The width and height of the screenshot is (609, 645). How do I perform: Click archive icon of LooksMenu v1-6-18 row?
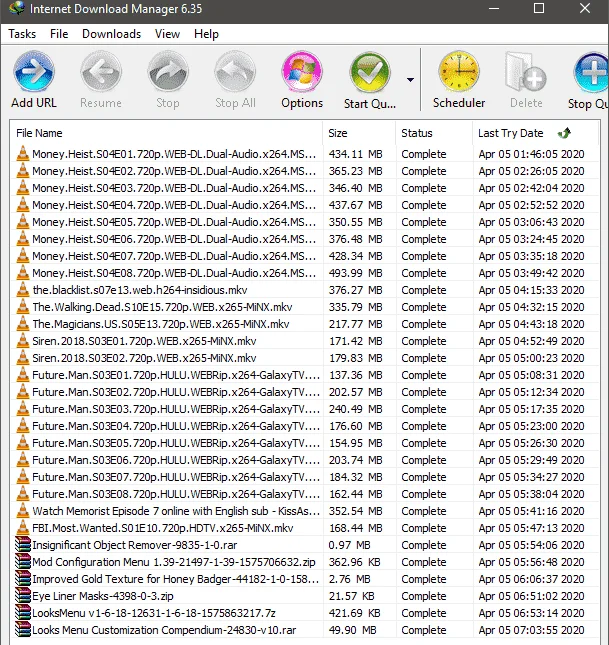tap(23, 613)
